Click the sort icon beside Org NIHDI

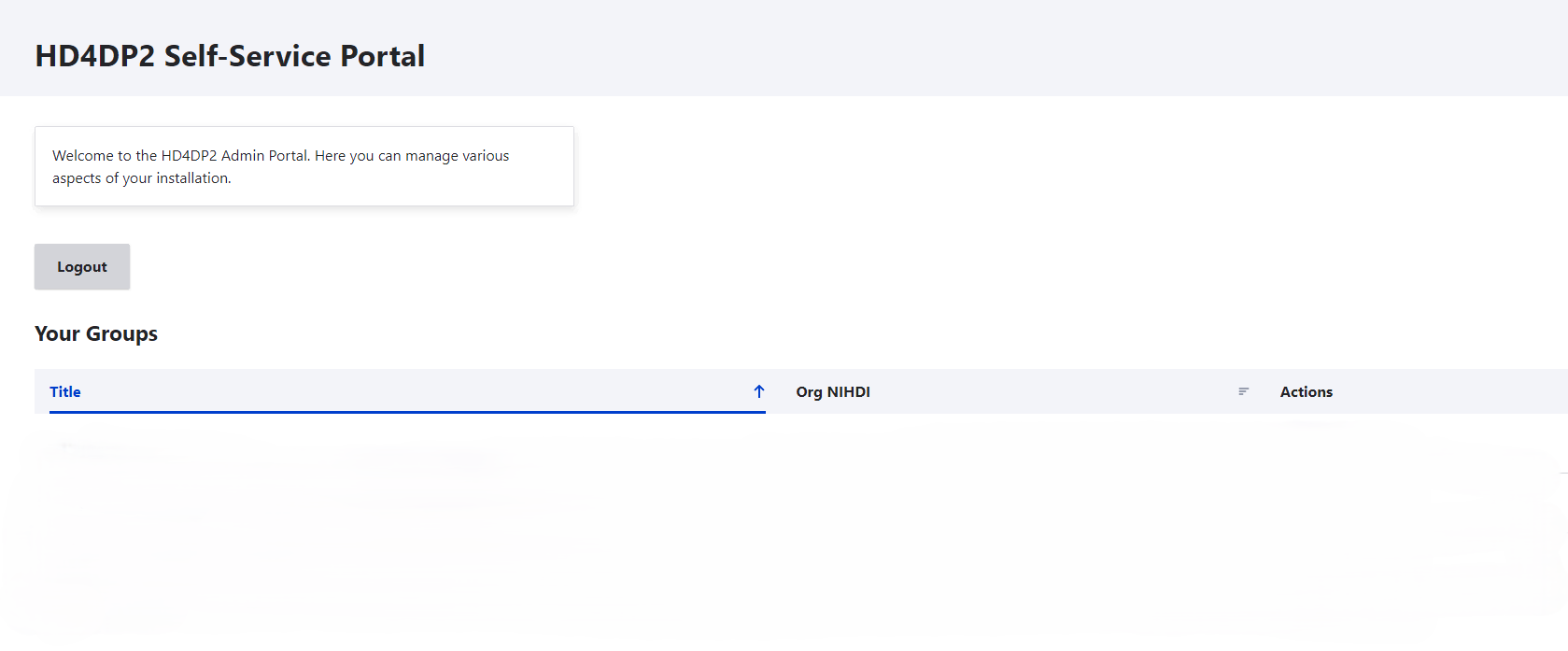tap(1243, 391)
